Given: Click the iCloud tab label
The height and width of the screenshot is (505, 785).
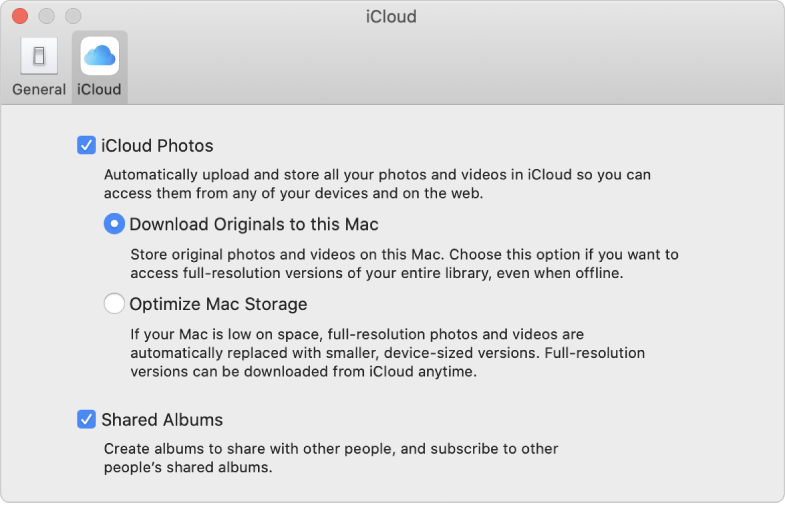Looking at the screenshot, I should click(99, 89).
